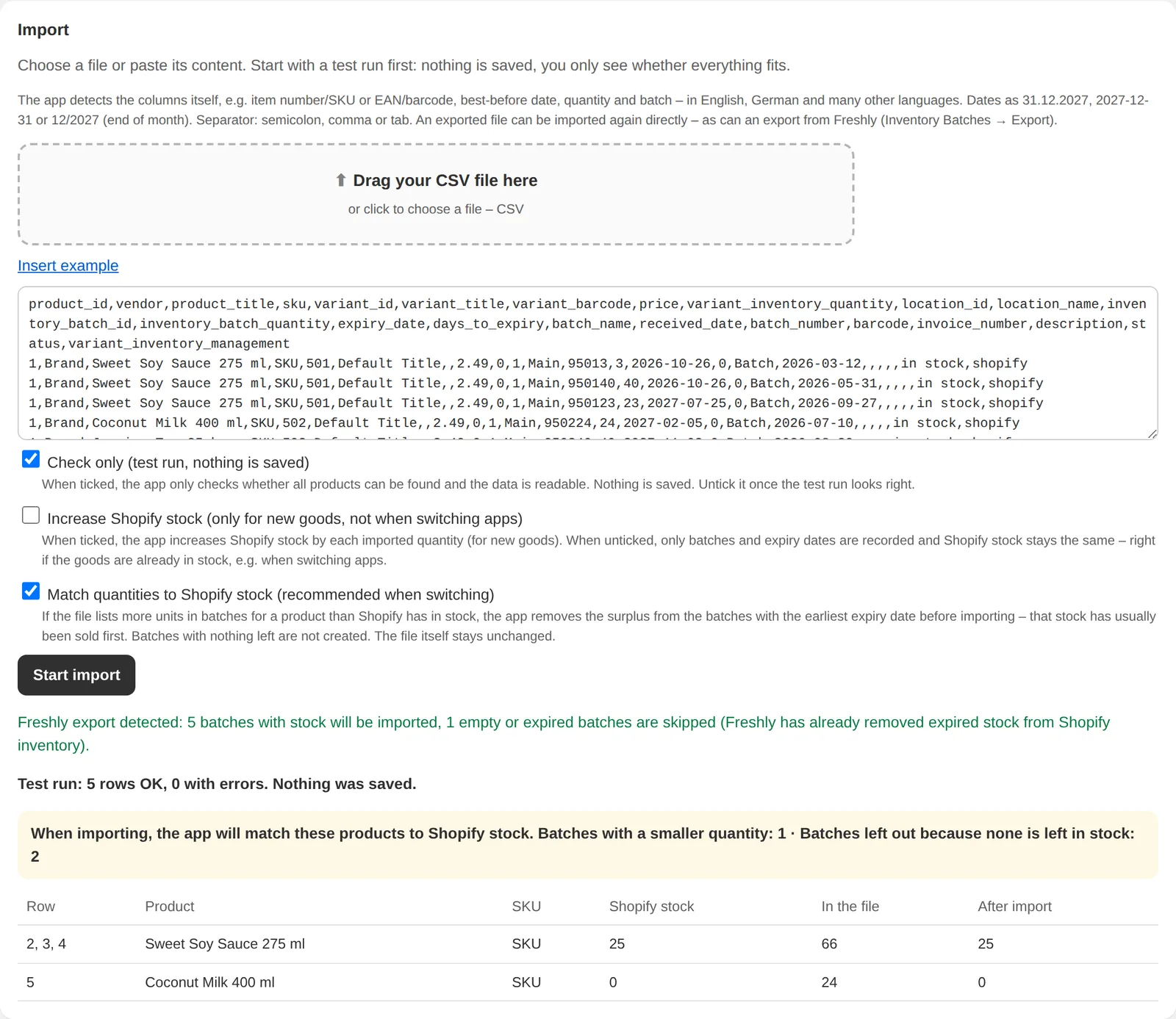
Task: Click 'Test run: 5 rows OK' result line
Action: coord(217,784)
